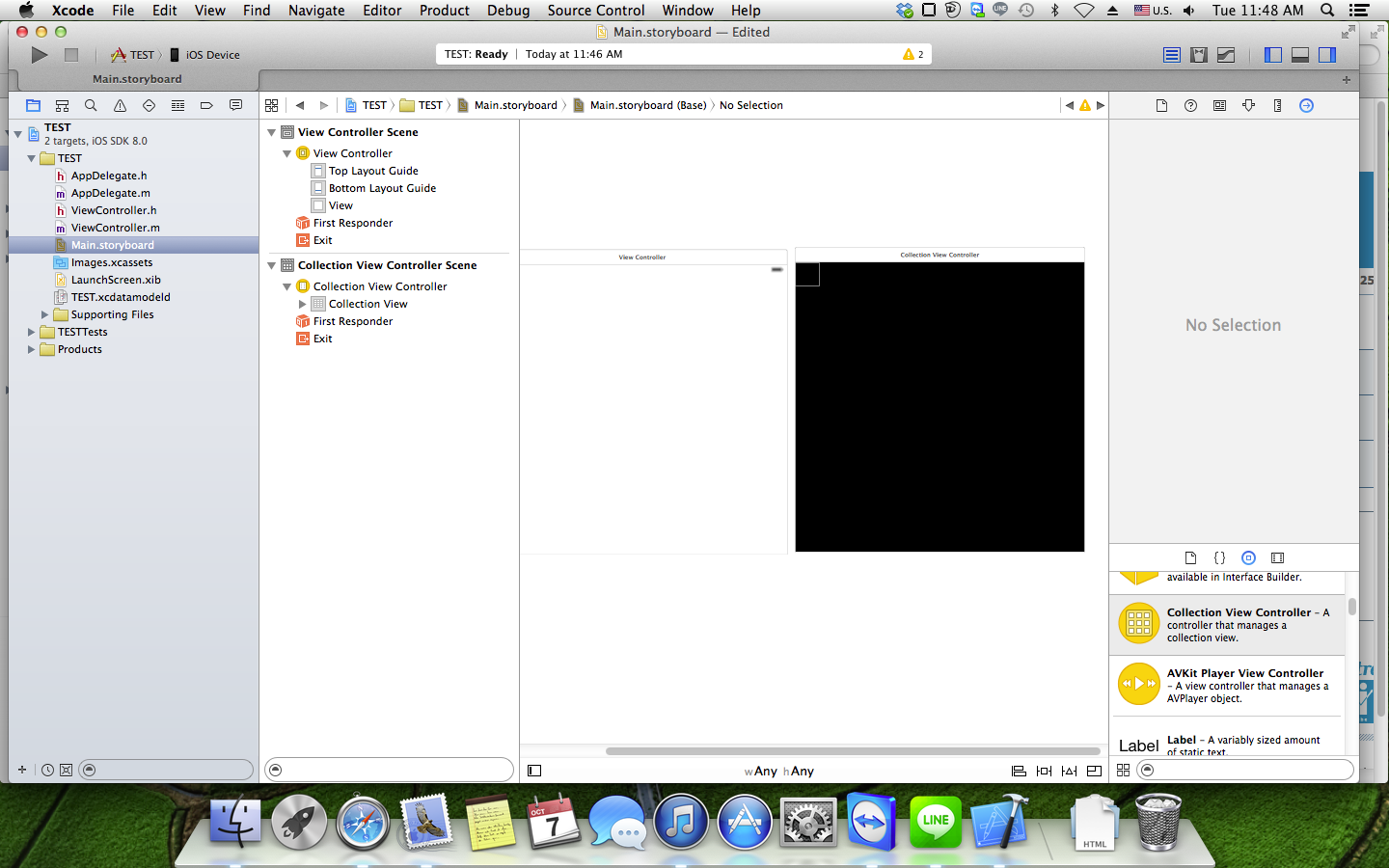Screen dimensions: 1389x868
Task: Open the Resizing Behavior menu
Action: pos(1094,771)
